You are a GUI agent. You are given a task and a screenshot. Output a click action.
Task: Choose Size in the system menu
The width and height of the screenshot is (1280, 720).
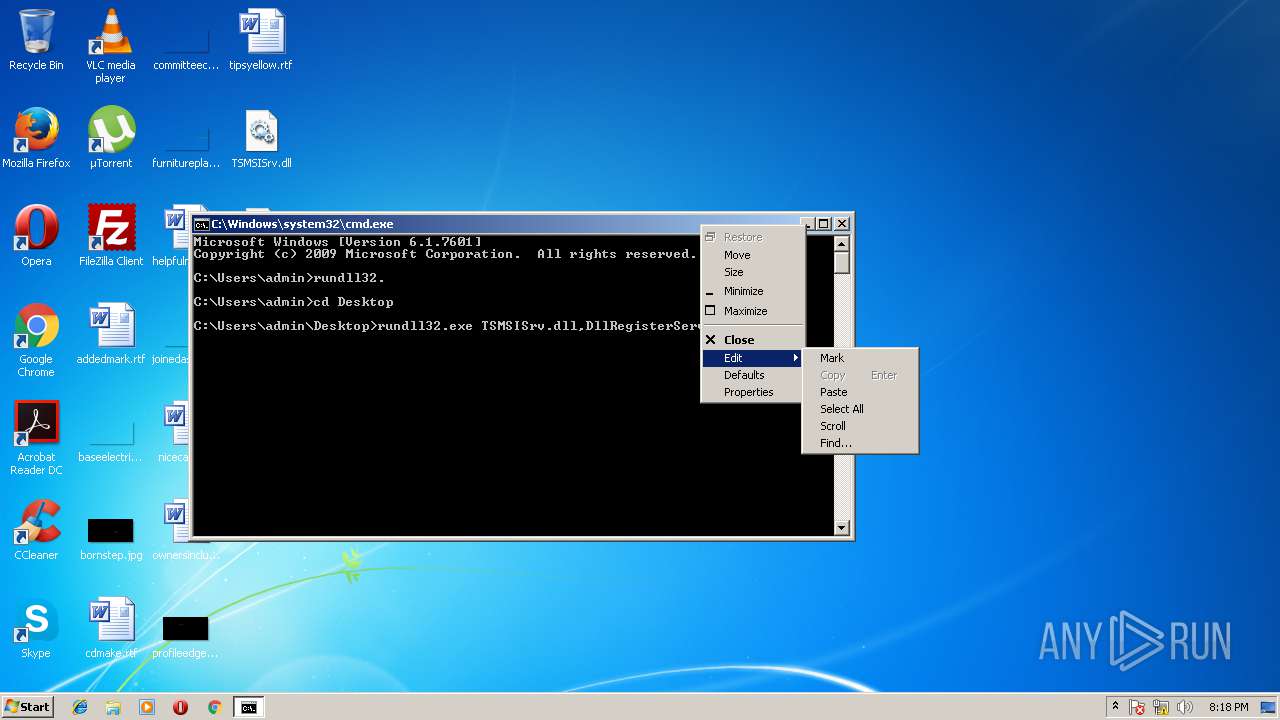click(x=753, y=272)
